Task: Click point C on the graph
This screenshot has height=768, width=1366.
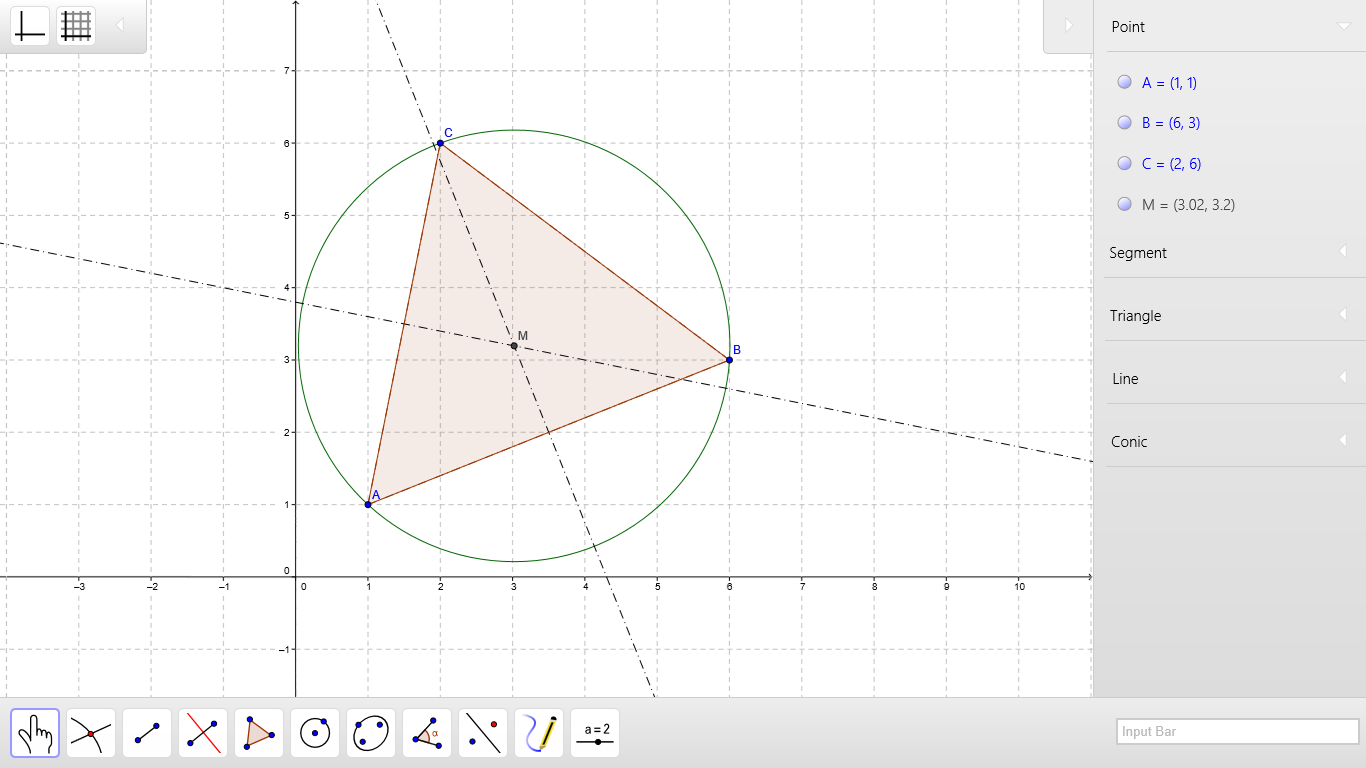Action: (440, 143)
